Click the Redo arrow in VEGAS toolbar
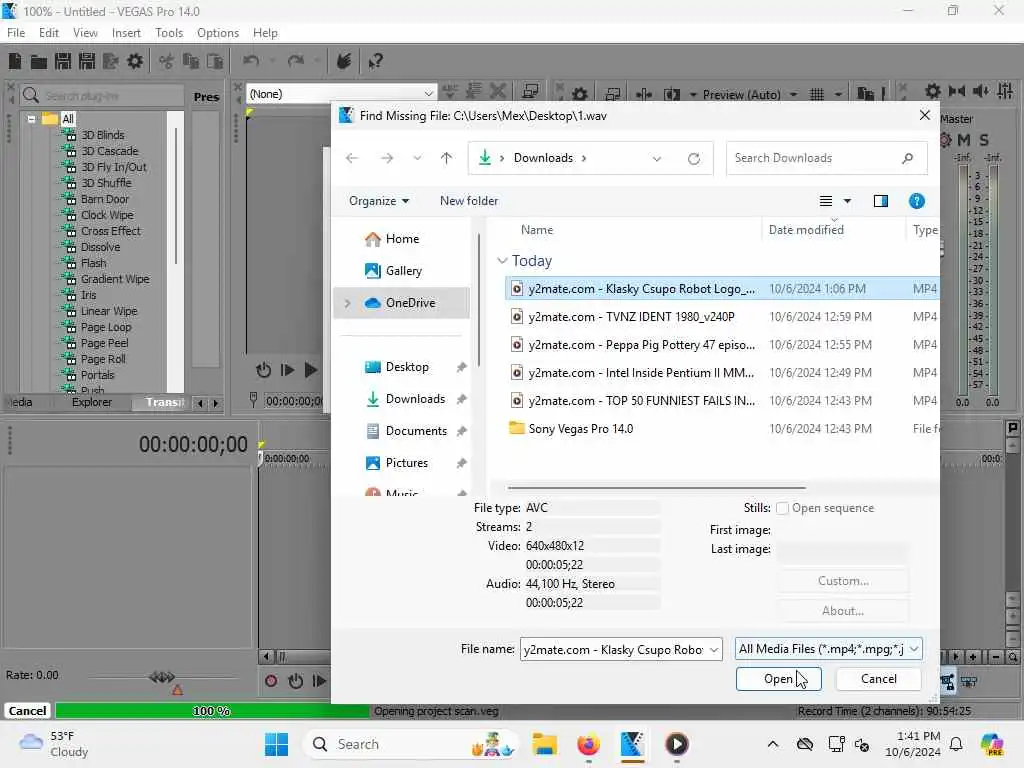 pyautogui.click(x=296, y=61)
